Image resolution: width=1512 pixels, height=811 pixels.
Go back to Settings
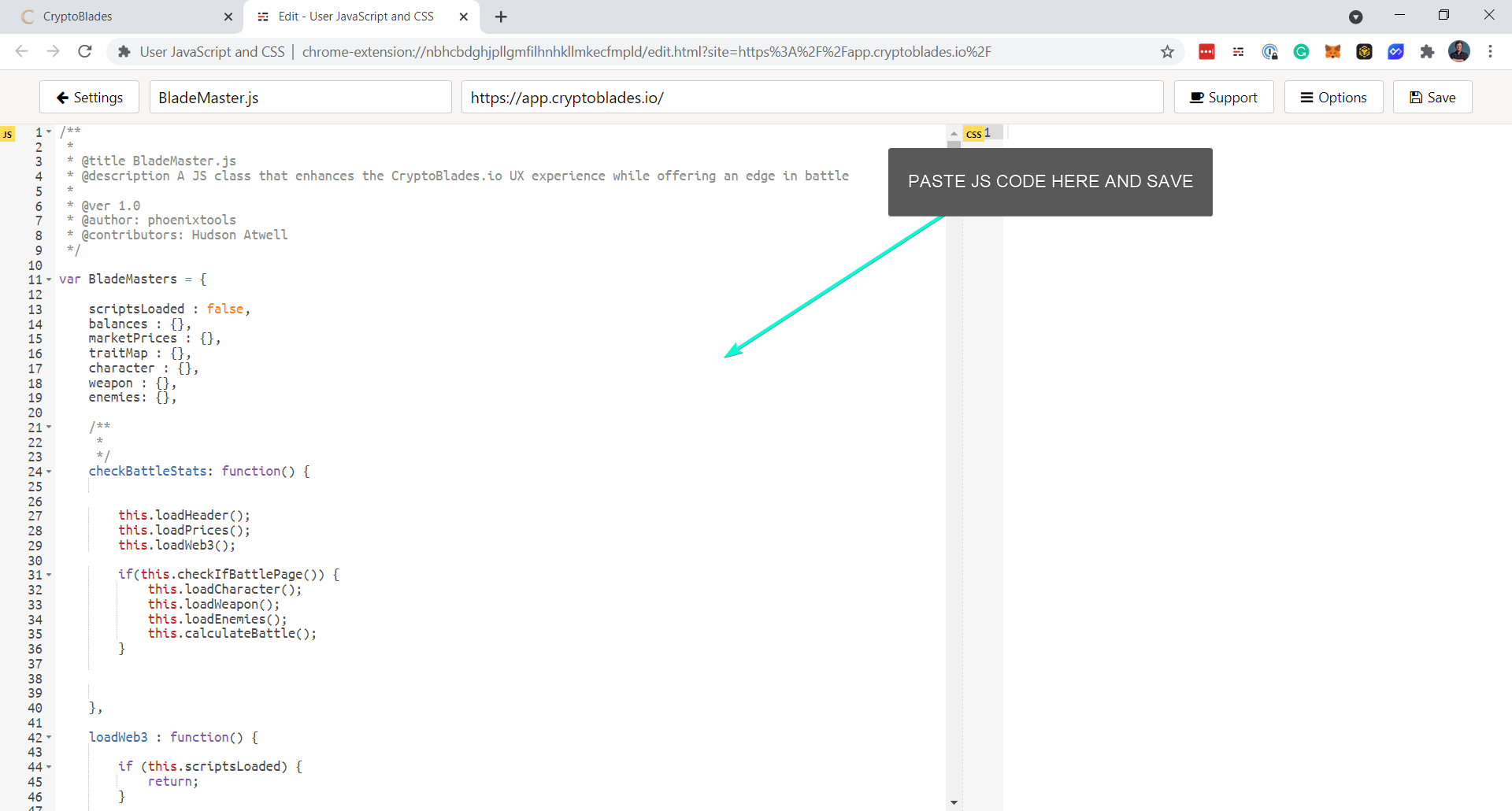coord(89,97)
